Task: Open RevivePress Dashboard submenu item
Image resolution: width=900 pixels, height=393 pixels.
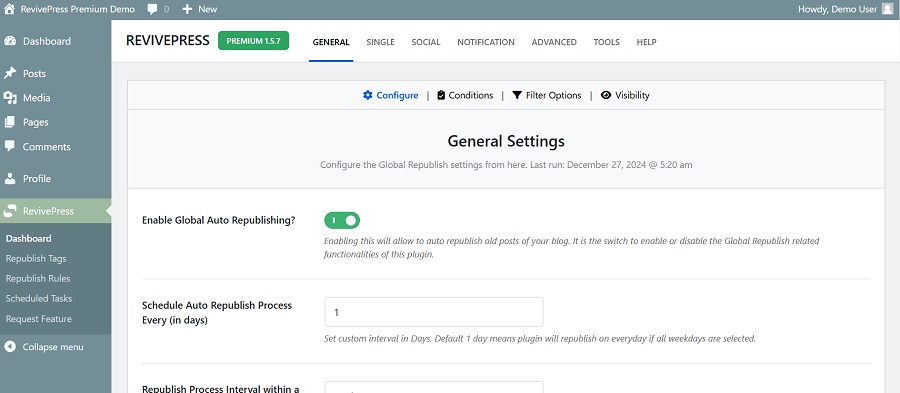Action: (x=29, y=239)
